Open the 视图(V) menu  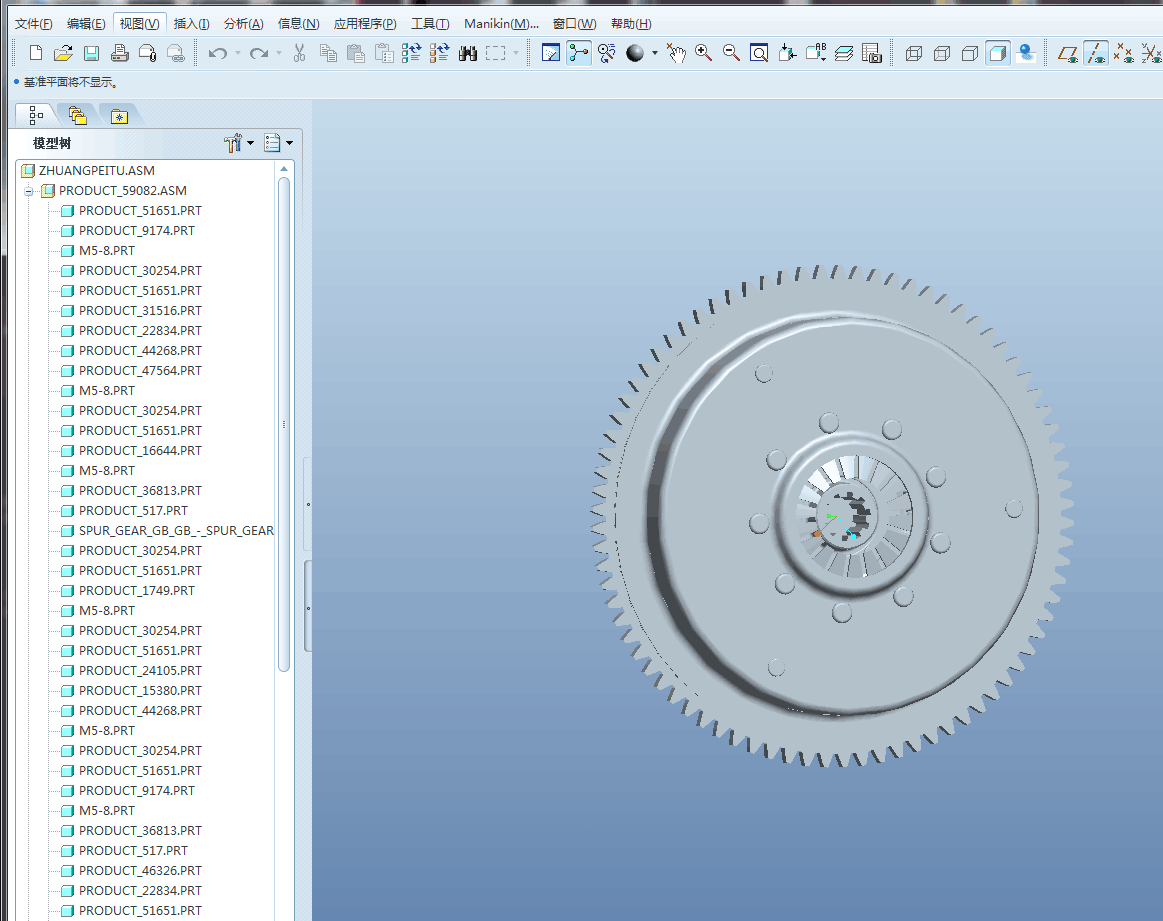tap(138, 24)
